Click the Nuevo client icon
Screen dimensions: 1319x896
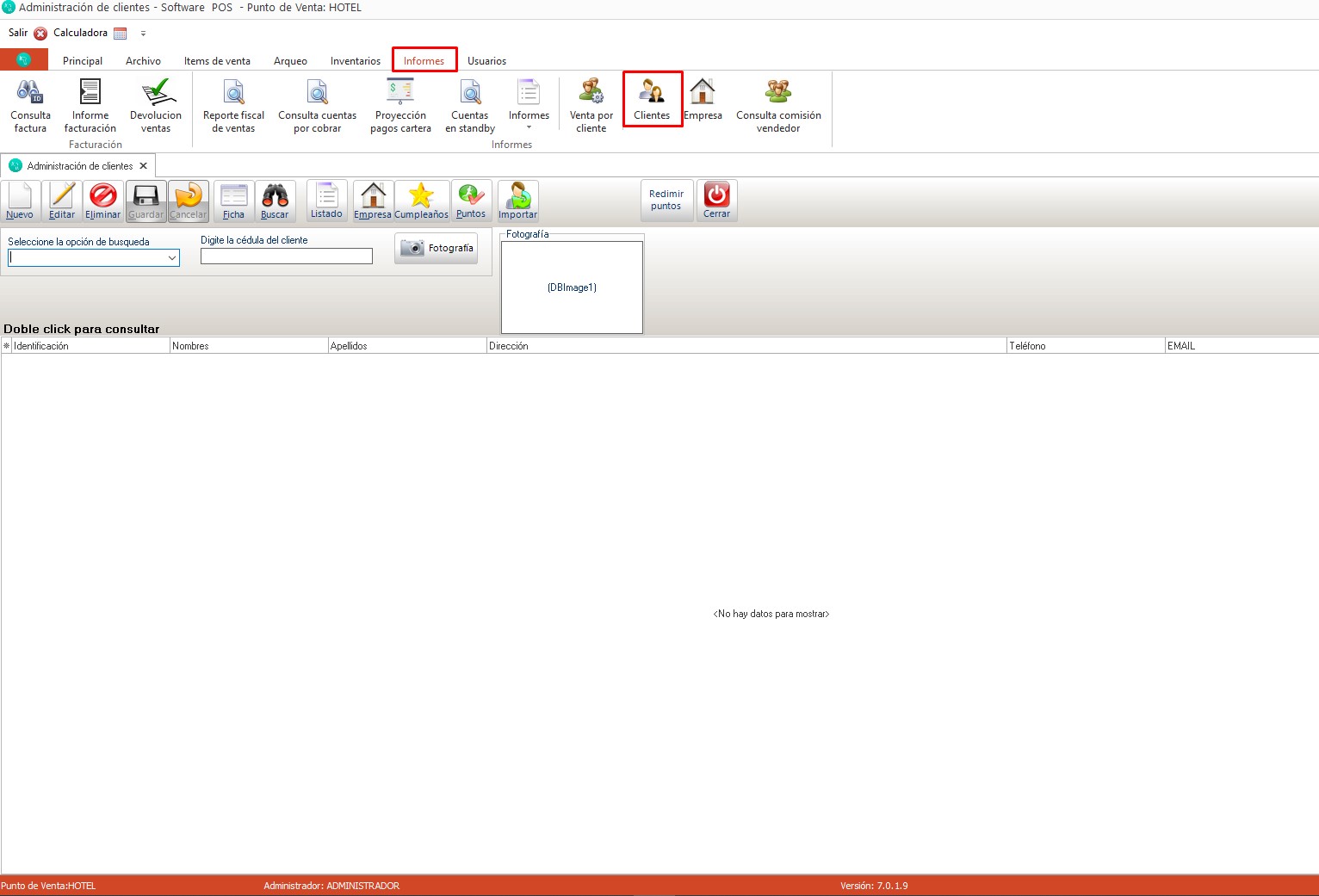point(20,201)
